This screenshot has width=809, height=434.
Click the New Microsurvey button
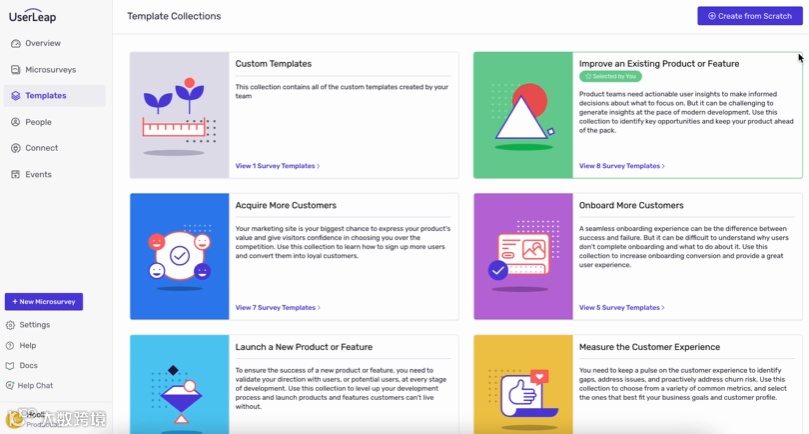tap(44, 302)
